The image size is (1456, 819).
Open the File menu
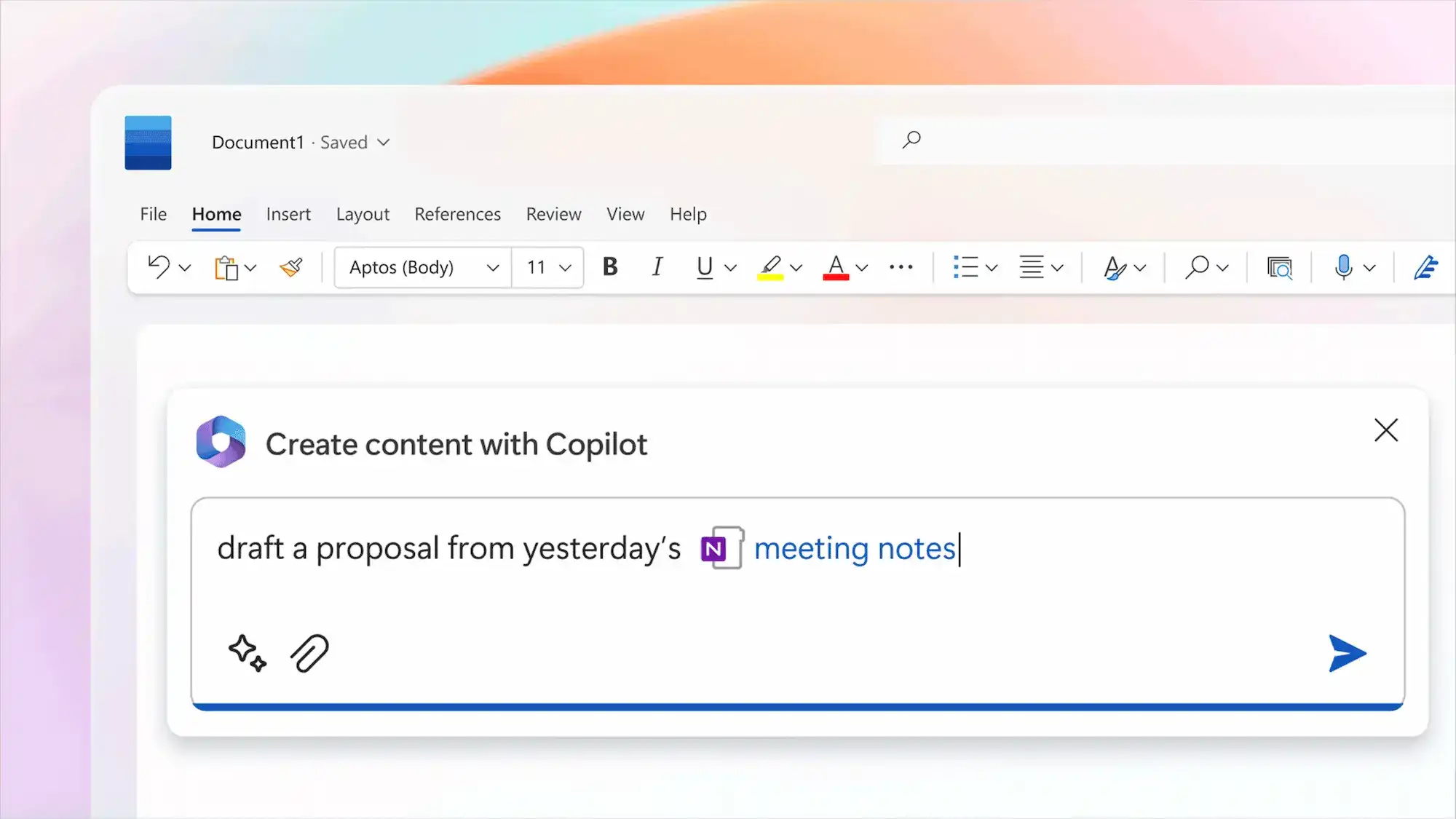154,214
